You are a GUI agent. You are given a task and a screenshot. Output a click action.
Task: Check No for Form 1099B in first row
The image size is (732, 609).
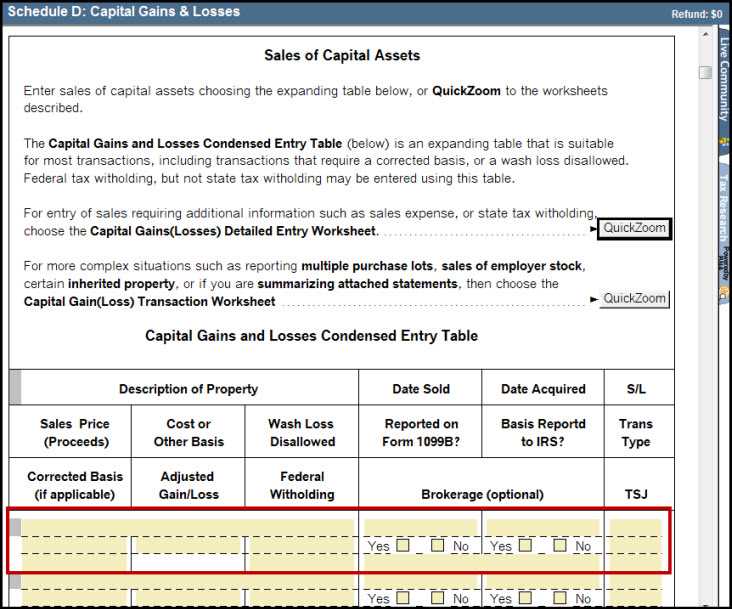coord(437,545)
